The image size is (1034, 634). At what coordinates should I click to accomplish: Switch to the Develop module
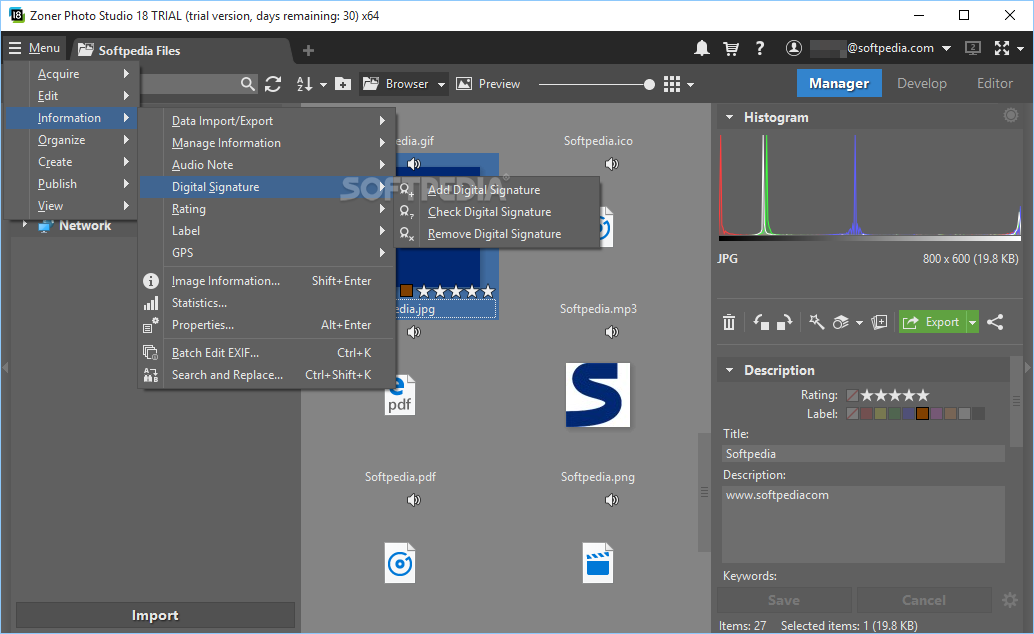tap(921, 83)
